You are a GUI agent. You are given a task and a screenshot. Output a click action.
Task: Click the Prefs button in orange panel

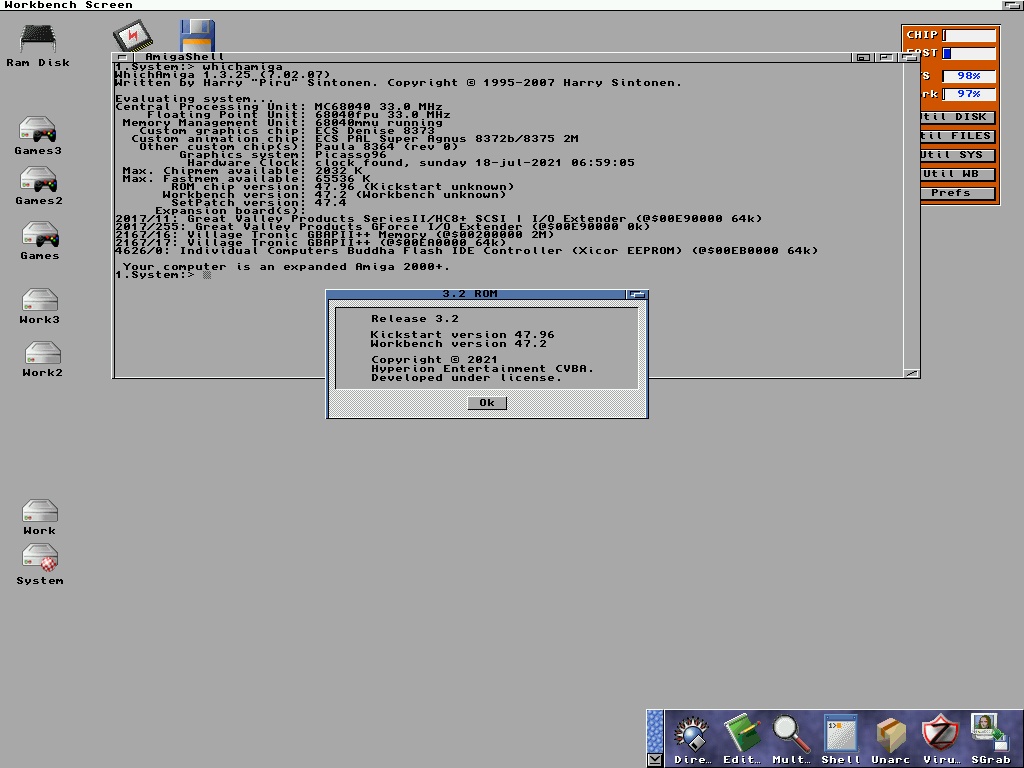pyautogui.click(x=957, y=193)
